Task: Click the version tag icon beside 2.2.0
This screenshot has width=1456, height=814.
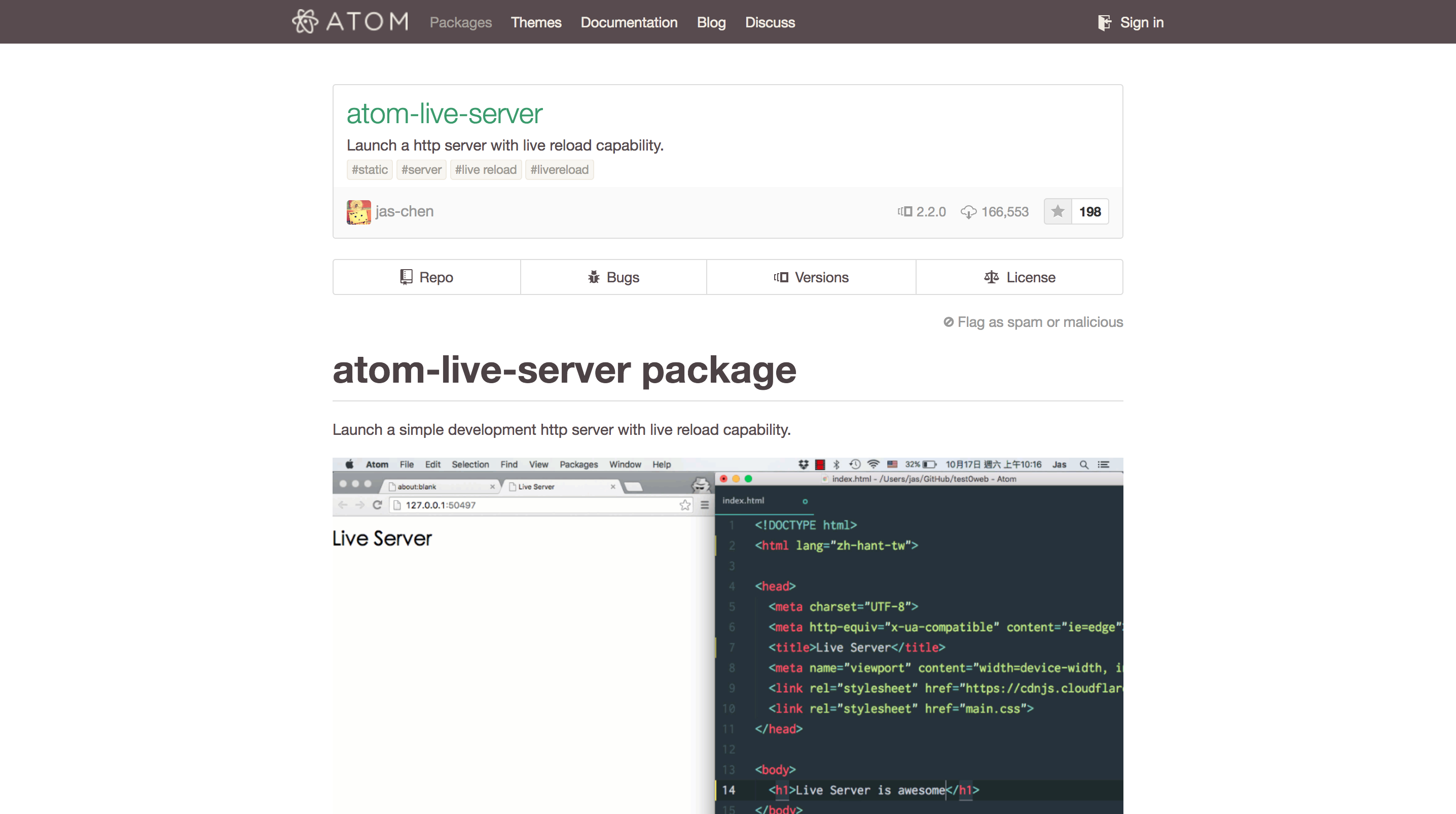Action: pyautogui.click(x=905, y=211)
